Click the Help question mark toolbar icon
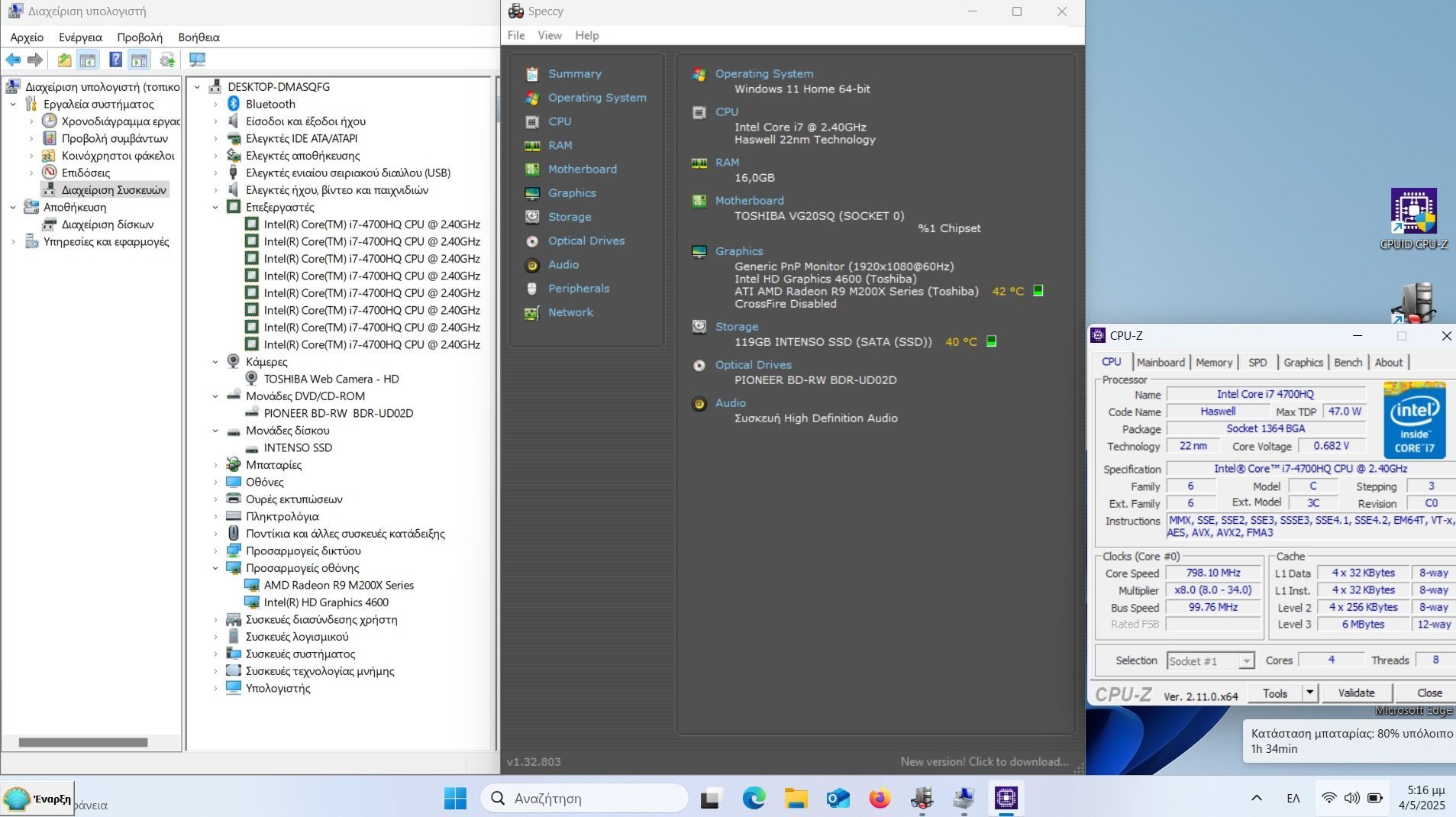This screenshot has width=1456, height=817. click(x=115, y=60)
